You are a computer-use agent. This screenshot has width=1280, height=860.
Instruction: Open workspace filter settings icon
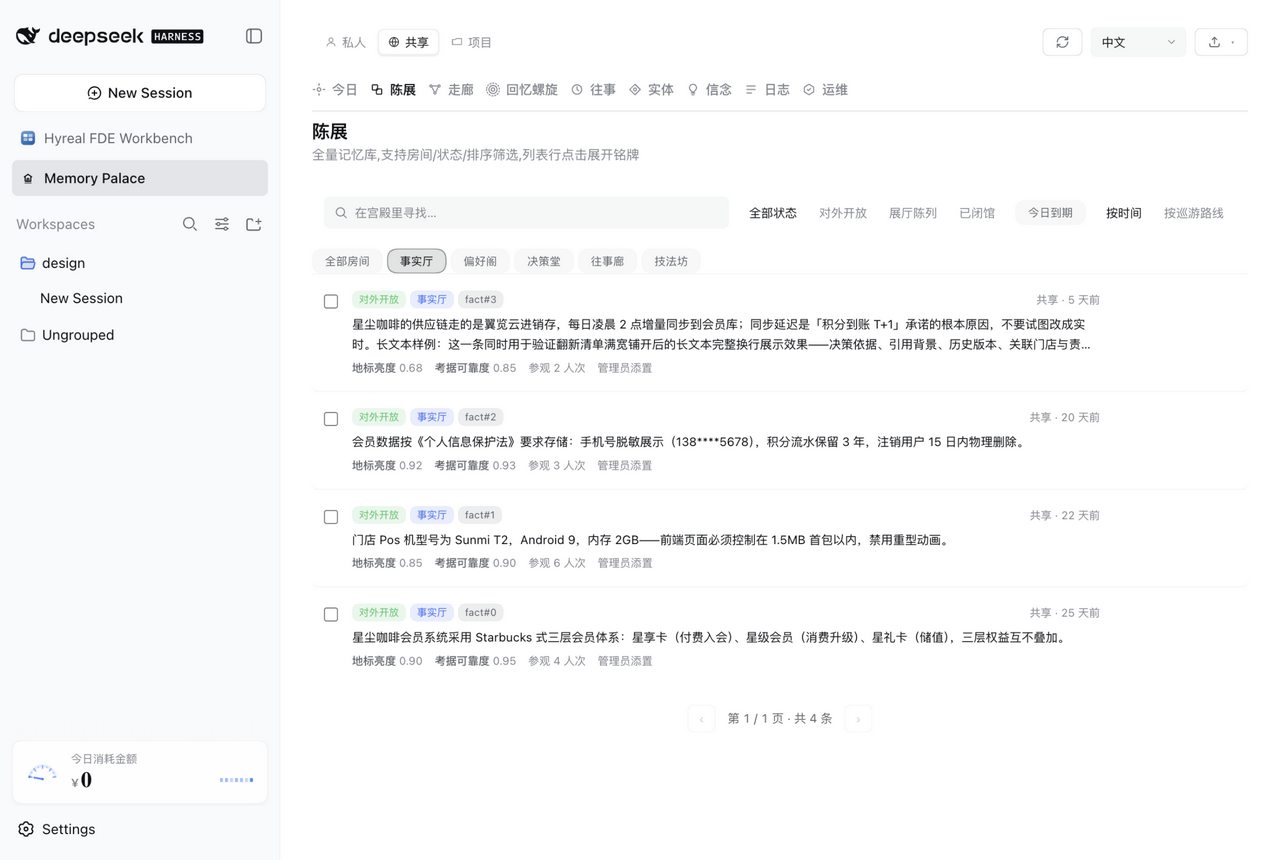coord(222,224)
